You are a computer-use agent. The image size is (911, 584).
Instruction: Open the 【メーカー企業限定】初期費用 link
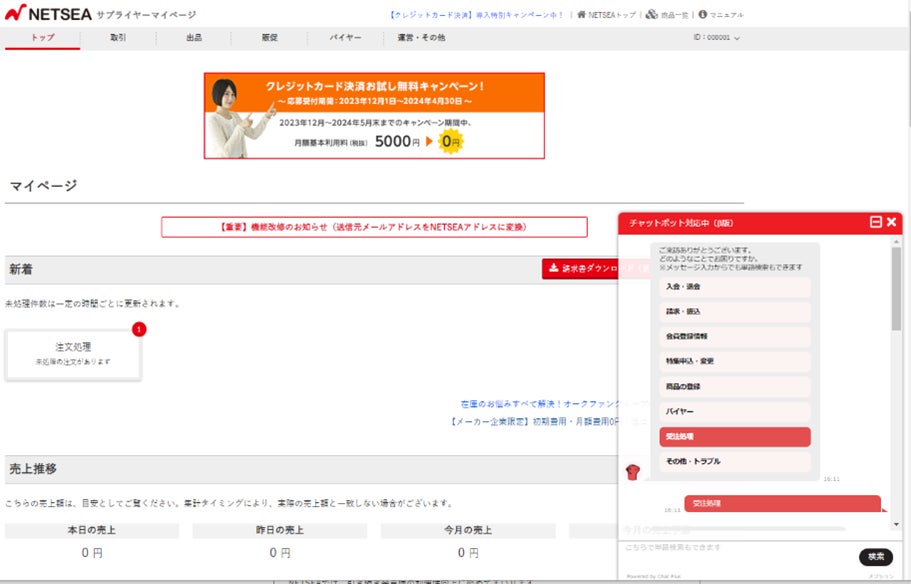[535, 421]
